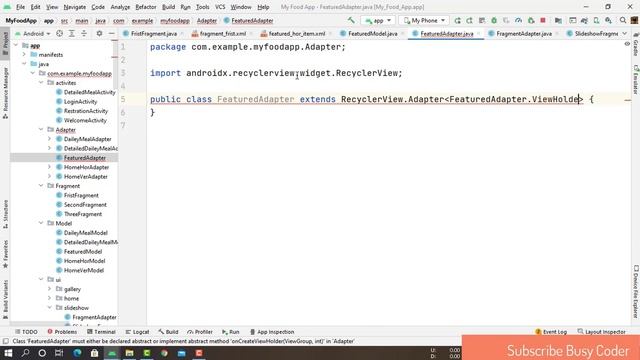
Task: Expand the DaileyMealAdapter node
Action: [49, 139]
